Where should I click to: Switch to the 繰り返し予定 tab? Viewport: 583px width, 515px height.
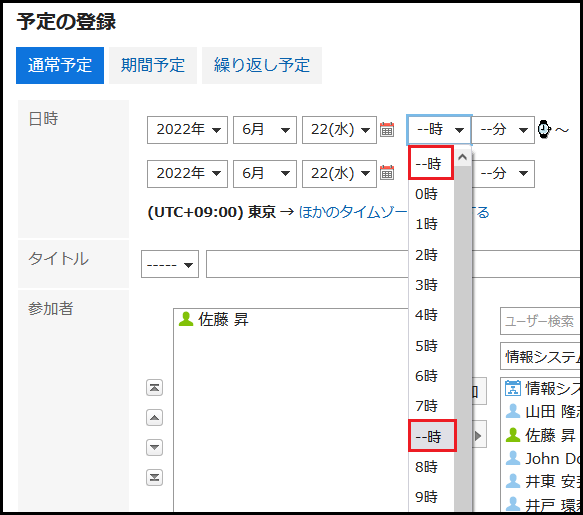click(262, 65)
